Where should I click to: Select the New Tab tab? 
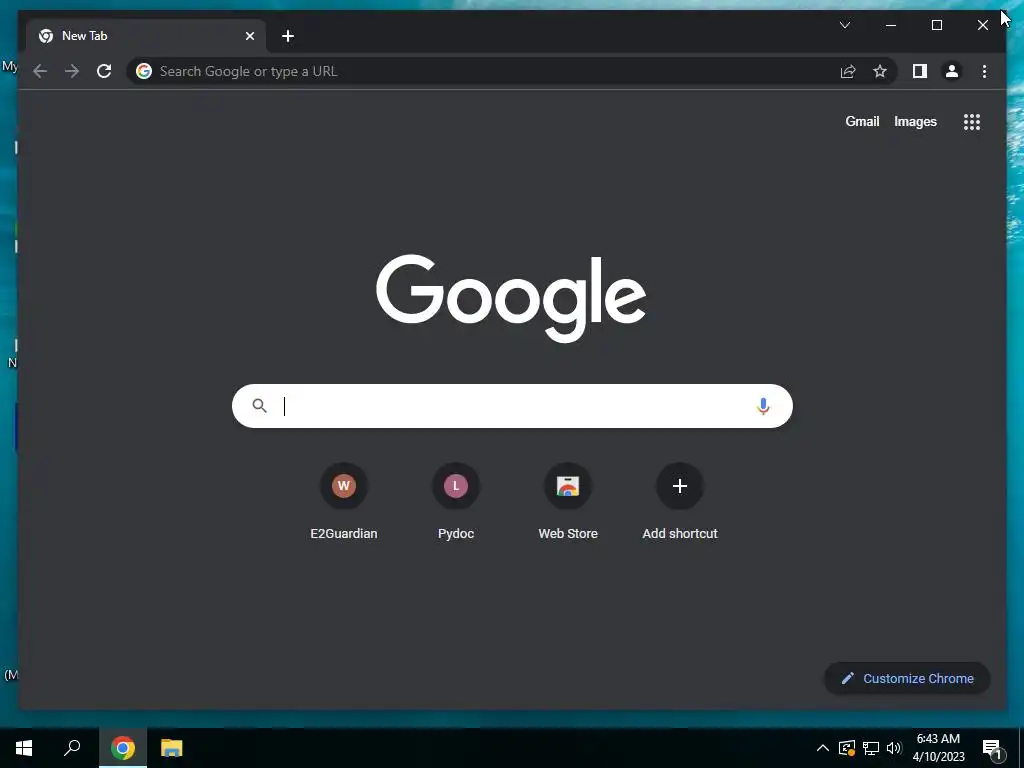tap(146, 36)
